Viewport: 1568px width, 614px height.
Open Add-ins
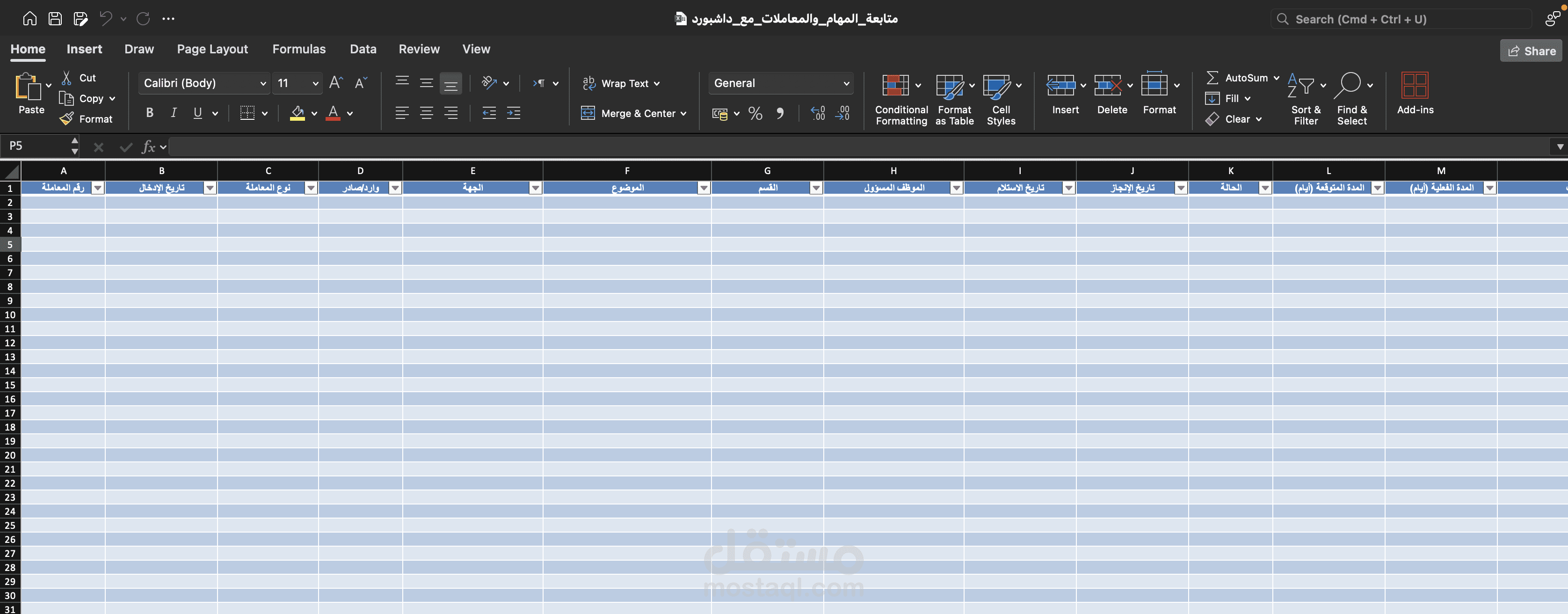pos(1415,93)
